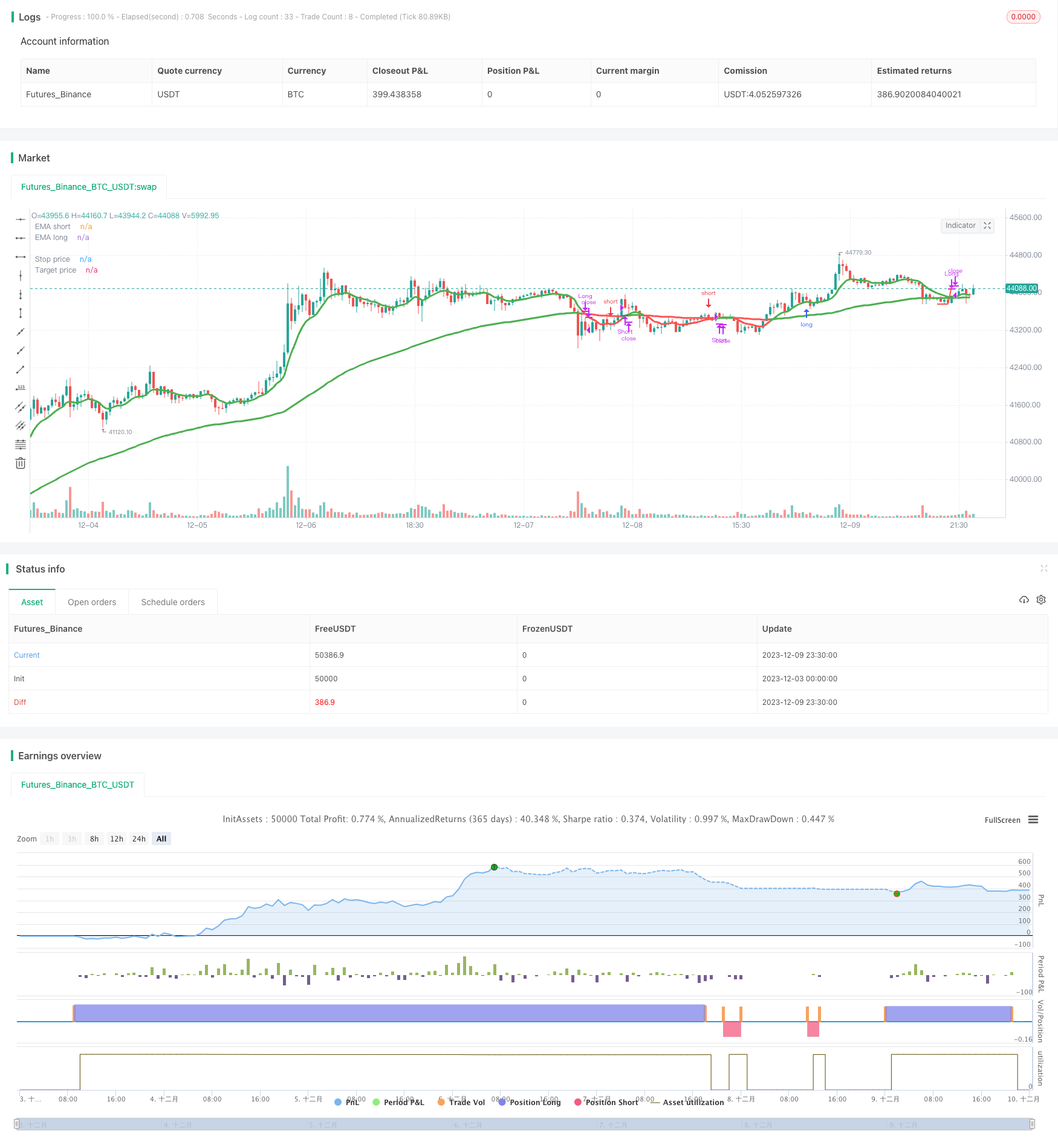Switch to the Asset tab
The height and width of the screenshot is (1148, 1058).
(x=32, y=602)
